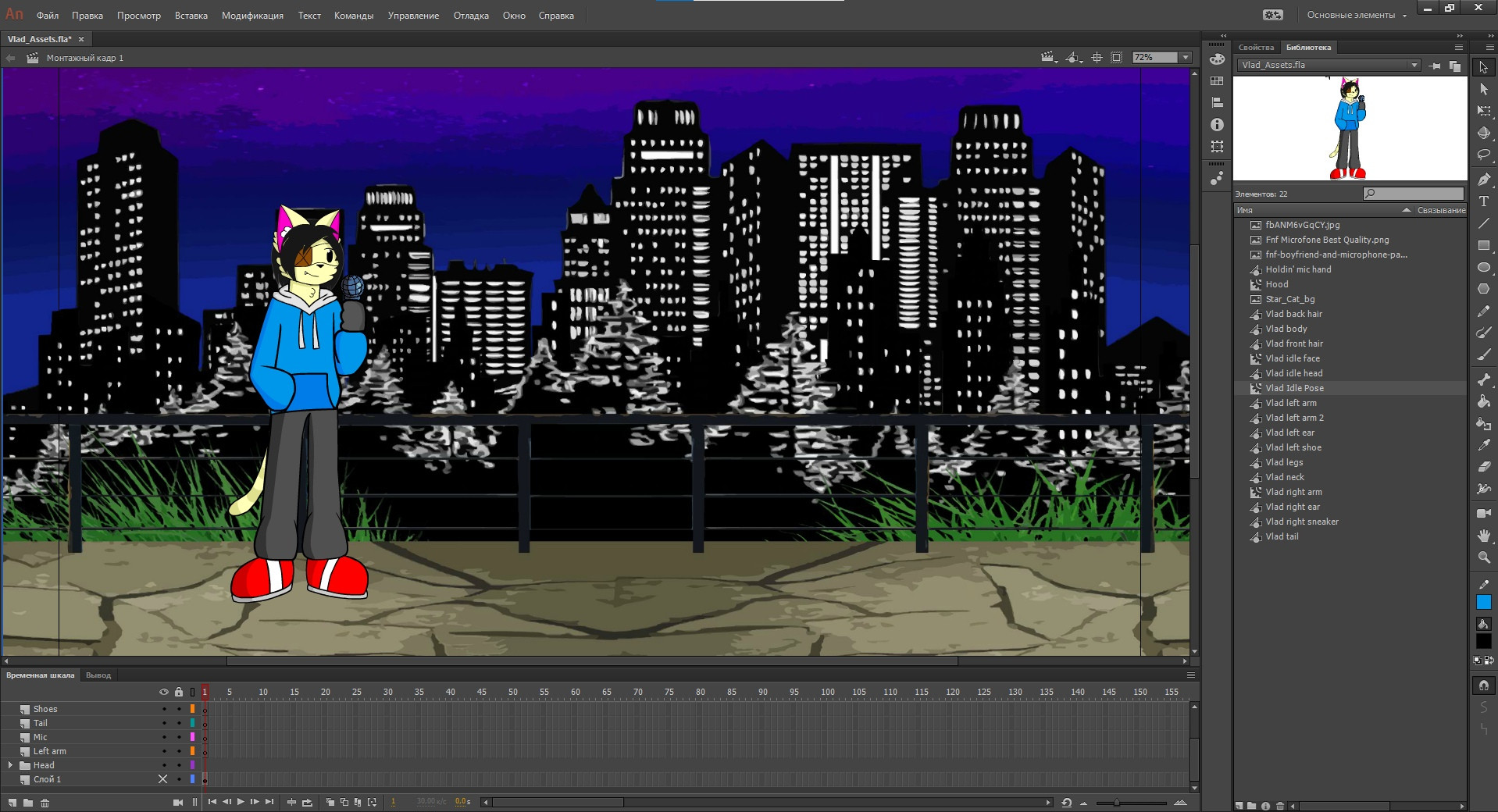Select the Text tool
Image resolution: width=1498 pixels, height=812 pixels.
pos(1483,201)
